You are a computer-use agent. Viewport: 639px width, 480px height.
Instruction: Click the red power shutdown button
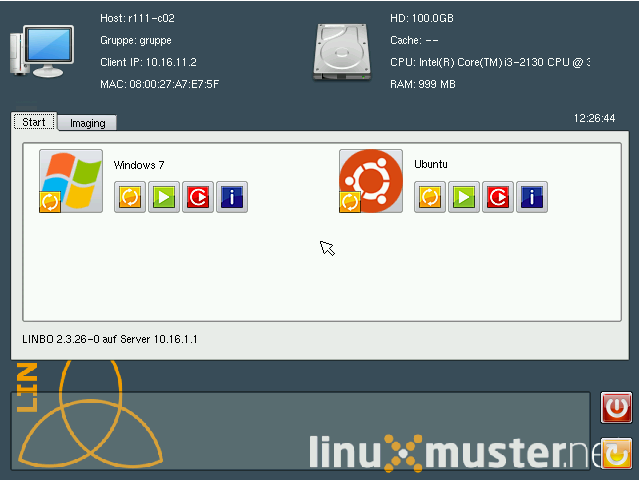(x=616, y=407)
